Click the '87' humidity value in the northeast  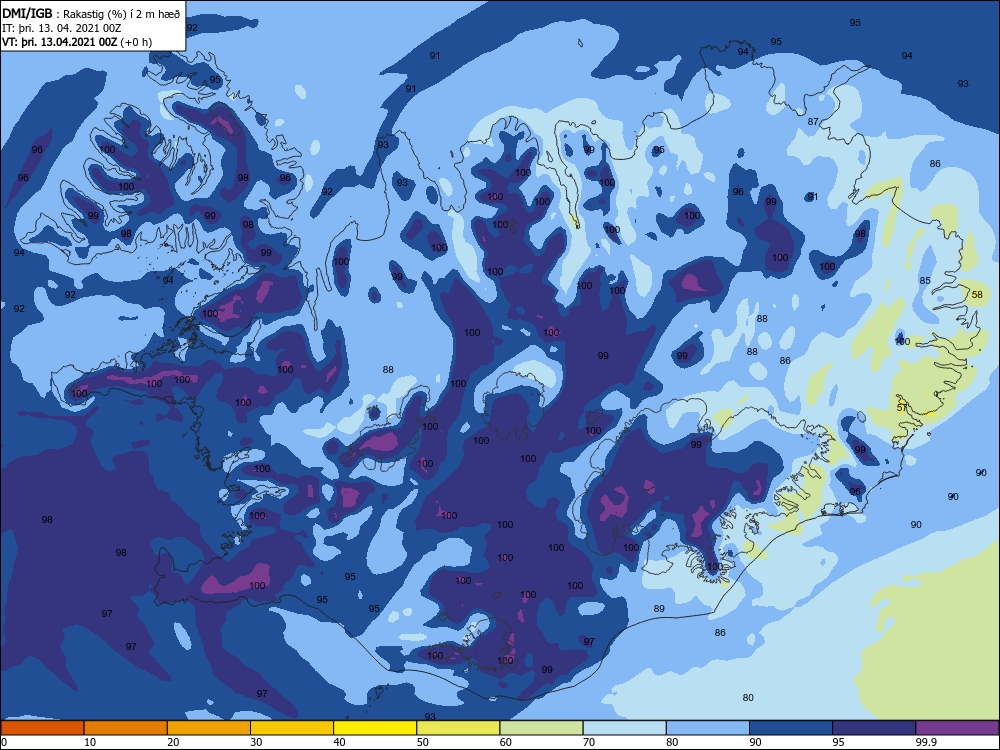(813, 121)
